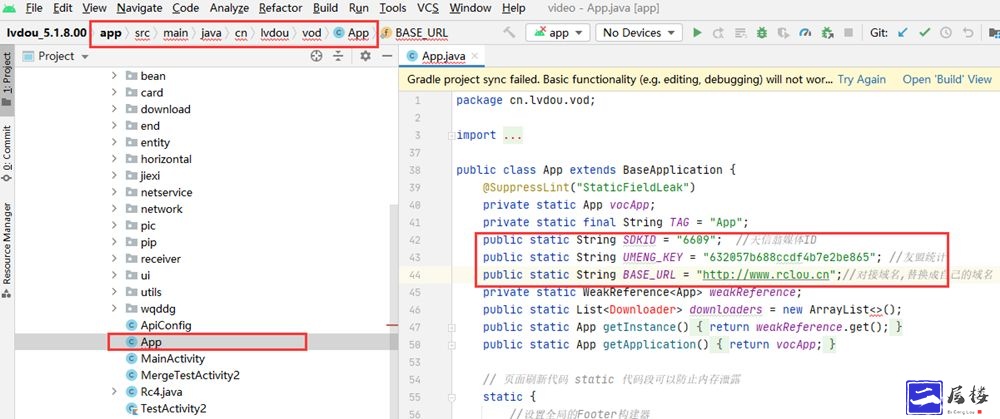Click Run with Coverage icon
The height and width of the screenshot is (419, 1000).
click(783, 33)
